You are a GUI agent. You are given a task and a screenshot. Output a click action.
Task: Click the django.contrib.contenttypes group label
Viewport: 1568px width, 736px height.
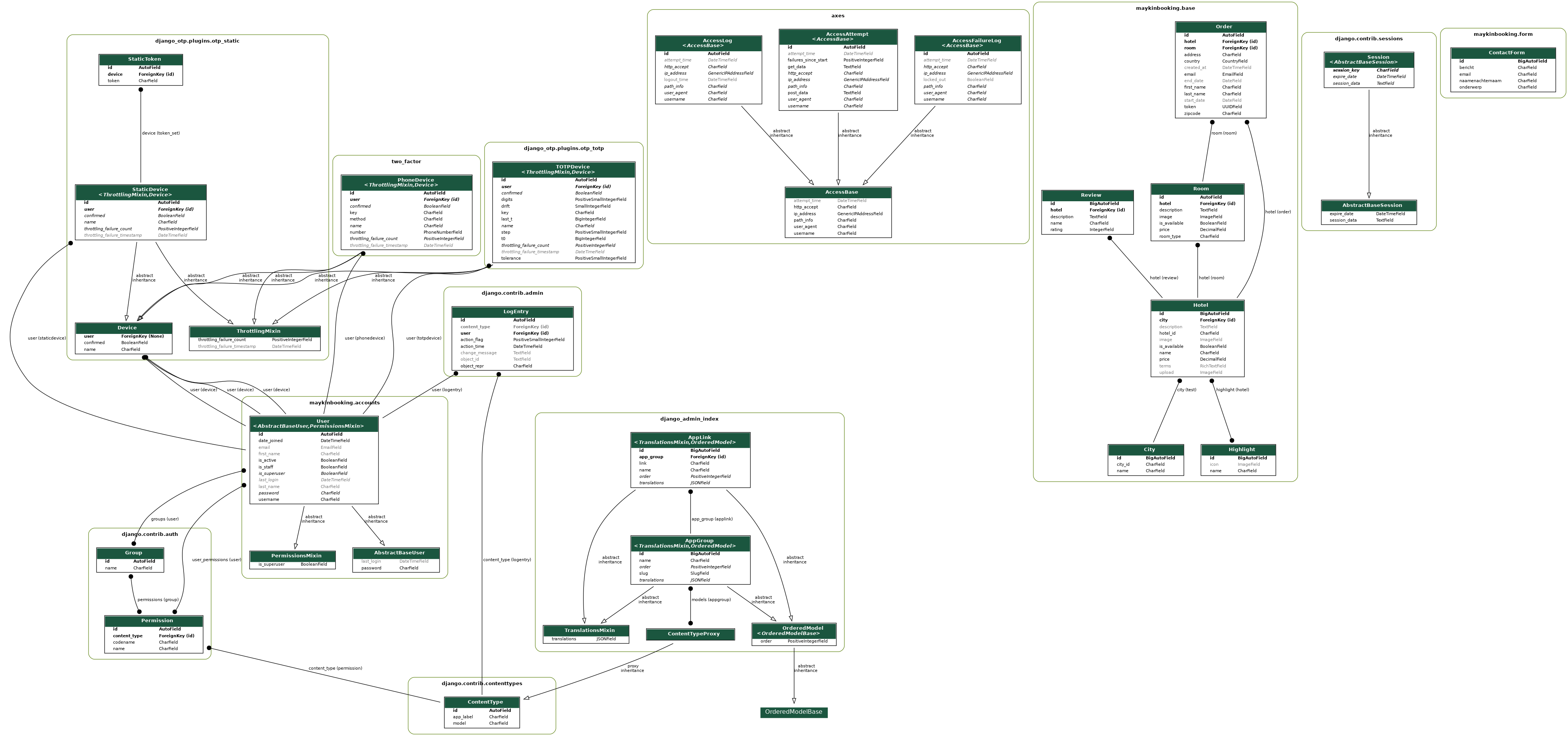point(481,684)
